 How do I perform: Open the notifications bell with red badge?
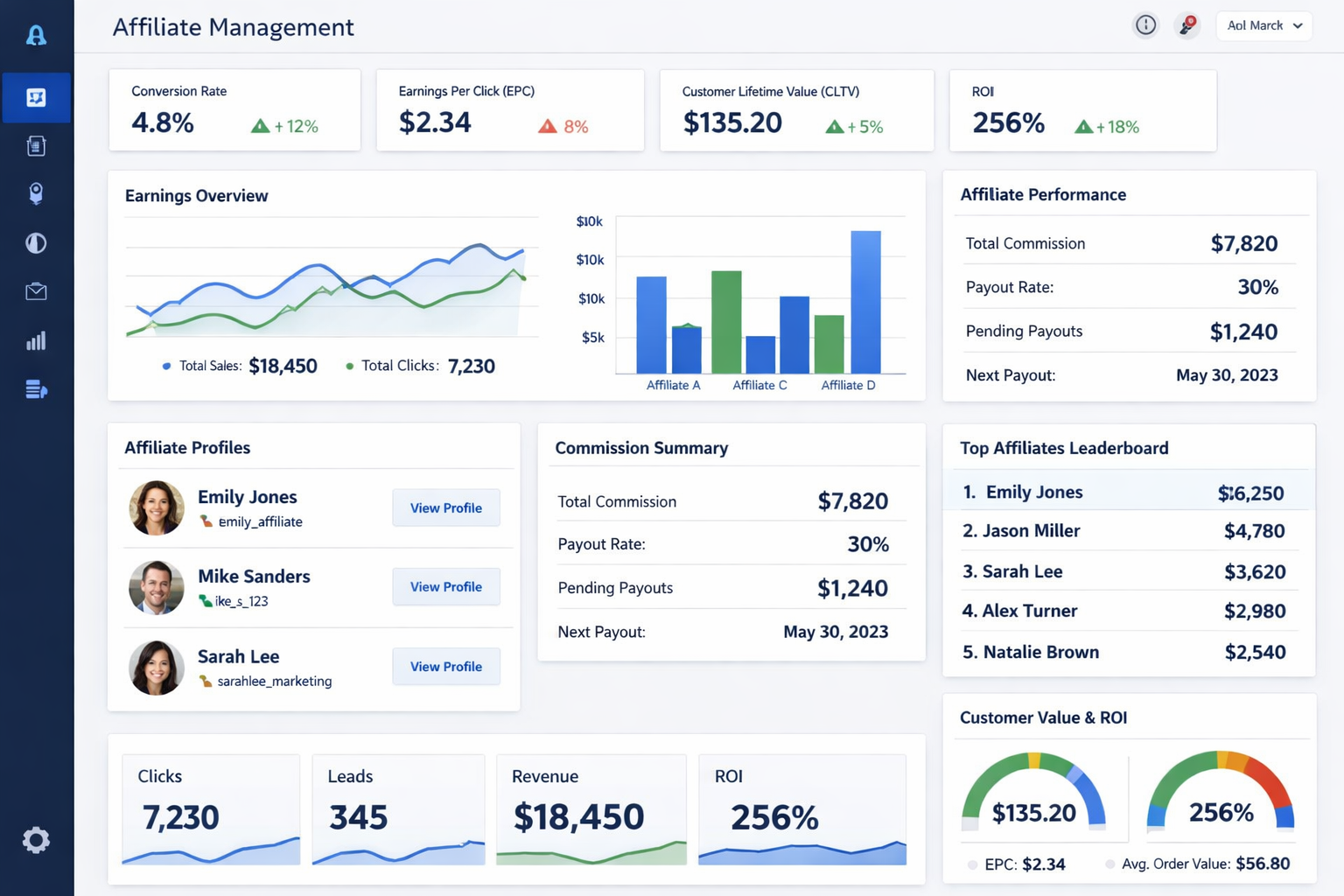click(1186, 25)
